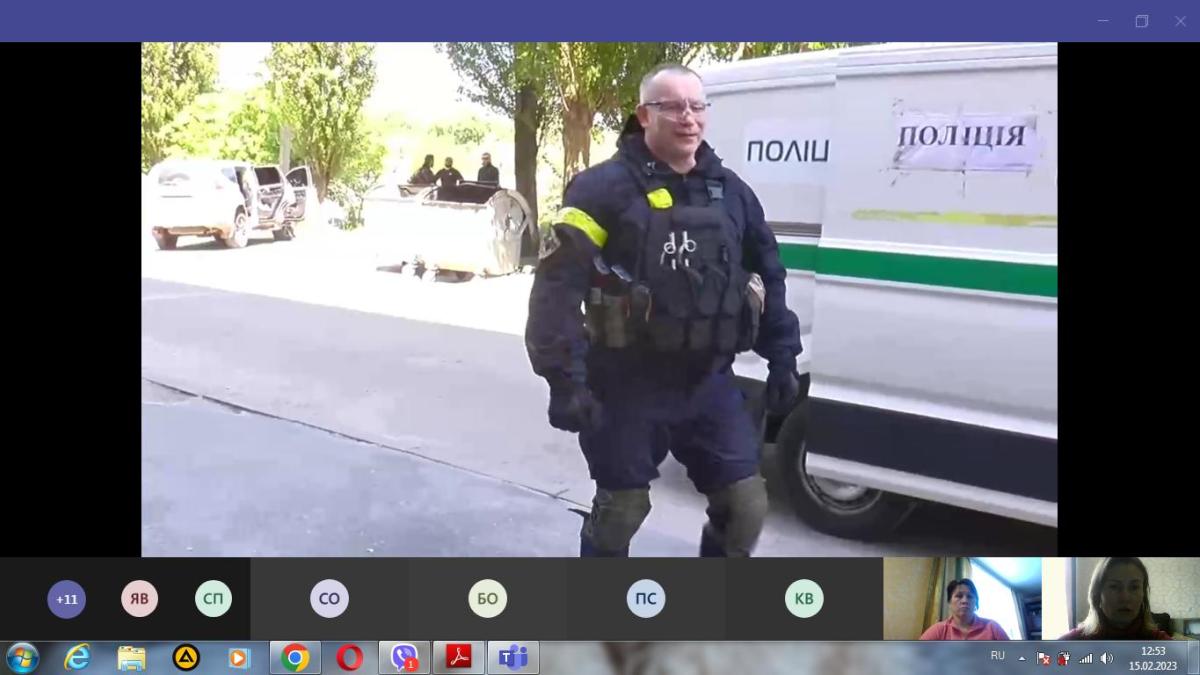Screen dimensions: 1200x675
Task: Switch to Microsoft Teams taskbar icon
Action: click(513, 657)
